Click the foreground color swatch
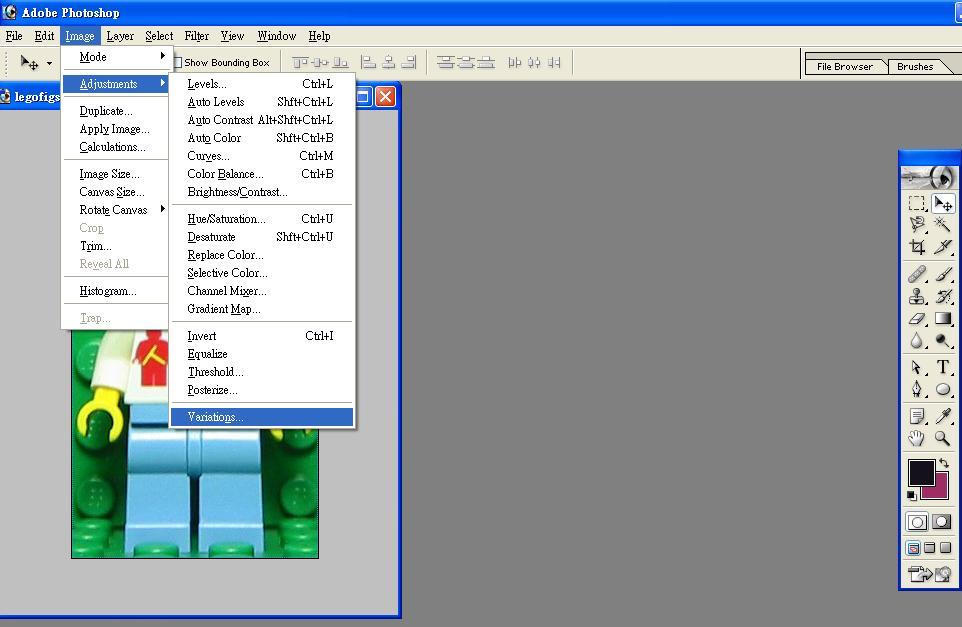This screenshot has width=962, height=627. click(x=922, y=473)
